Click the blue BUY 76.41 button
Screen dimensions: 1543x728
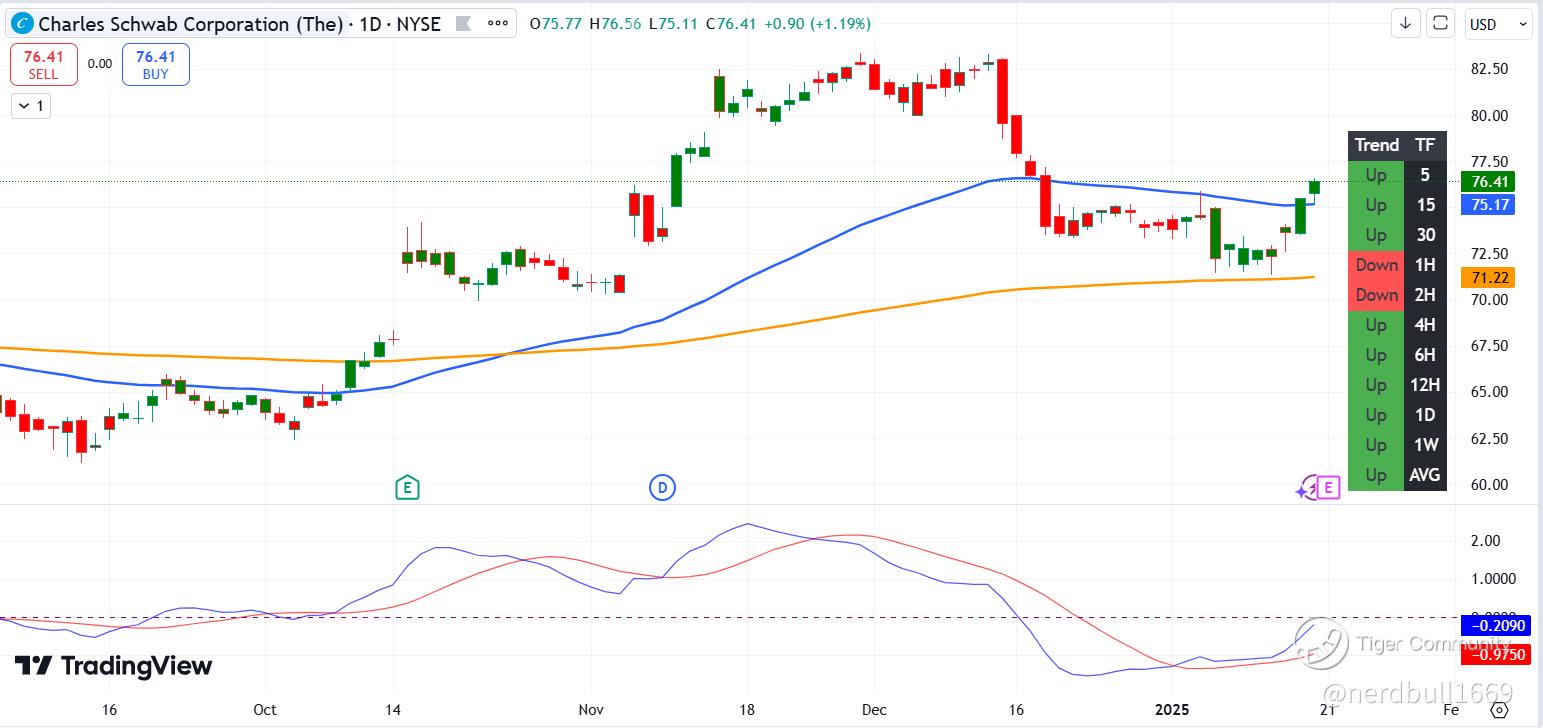155,64
